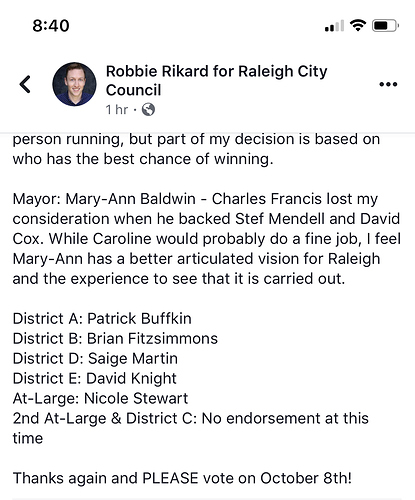Tap the 'Mayor: Mary-Ann Baldwin' text line

(104, 199)
